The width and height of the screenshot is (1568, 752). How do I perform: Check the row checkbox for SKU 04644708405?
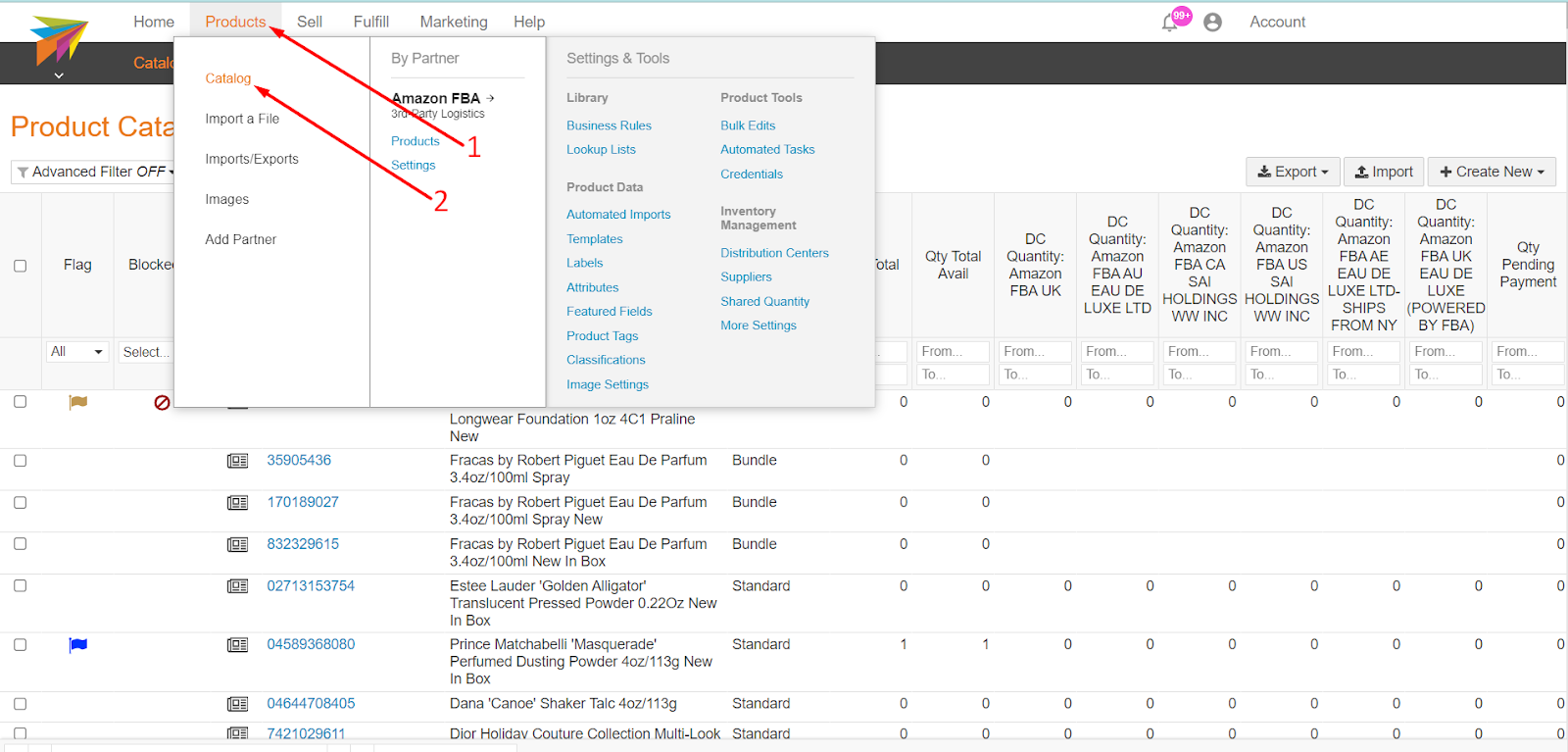(20, 704)
